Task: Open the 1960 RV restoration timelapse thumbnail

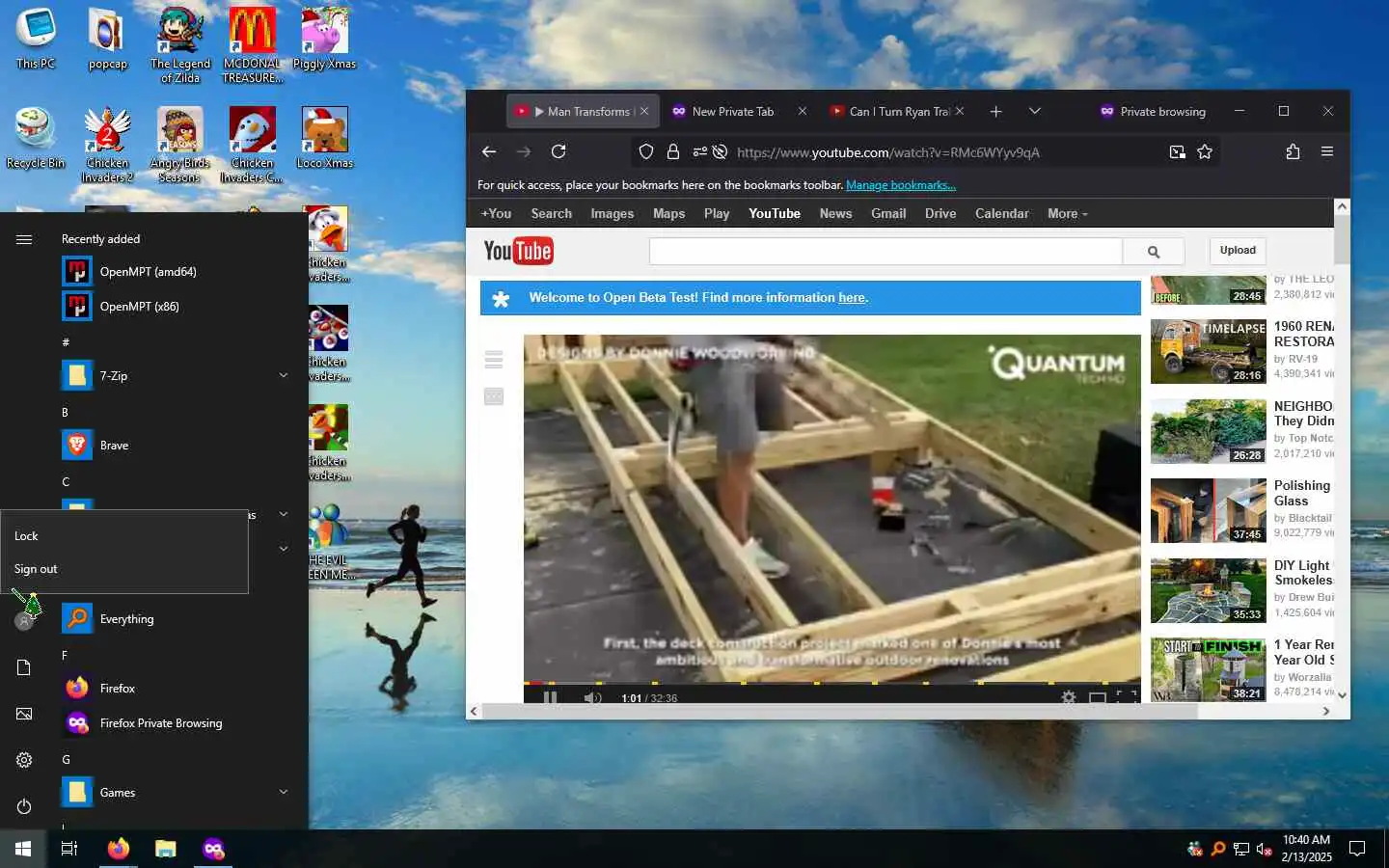Action: [1209, 351]
